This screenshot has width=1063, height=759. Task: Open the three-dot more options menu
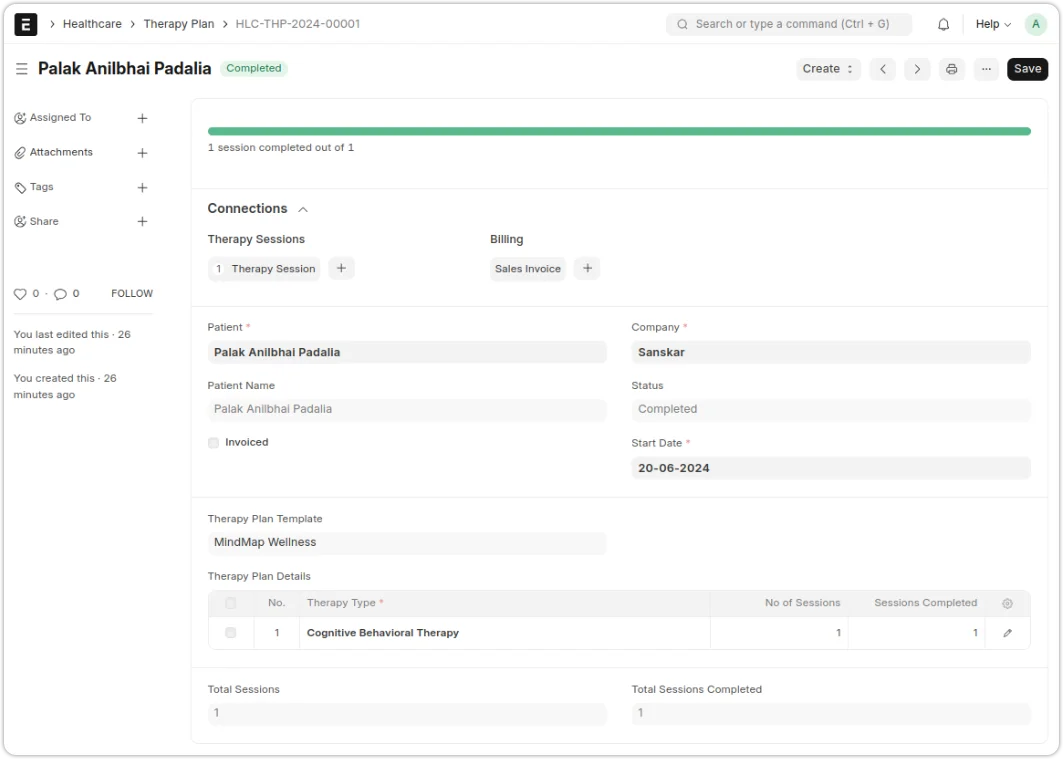(986, 69)
